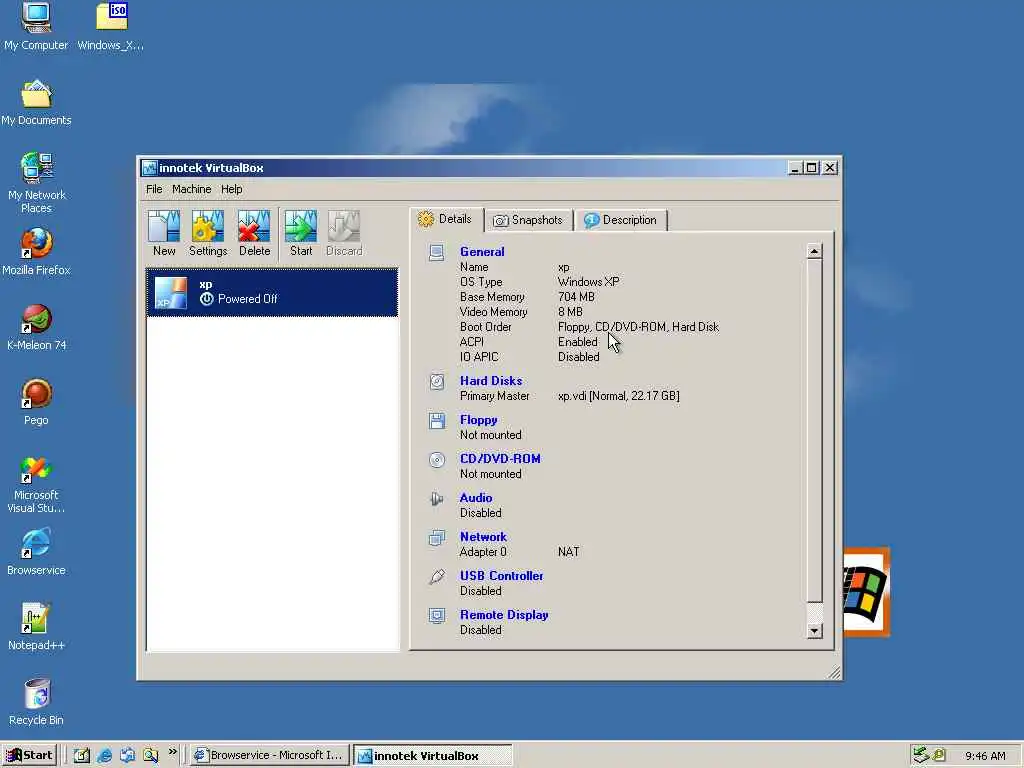Click the details pane scroll down arrow
1024x768 pixels.
814,631
